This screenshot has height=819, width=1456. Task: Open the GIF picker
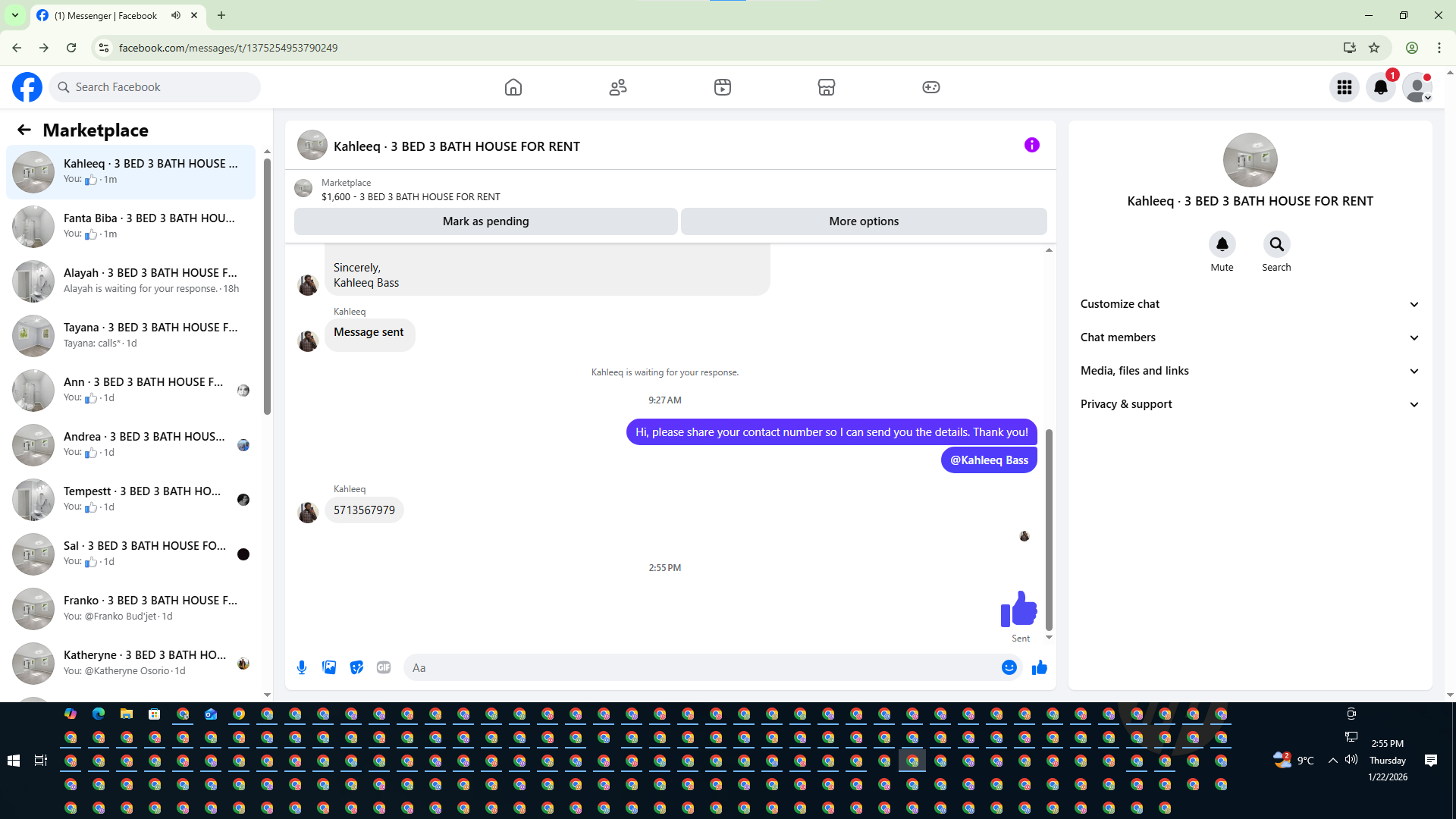384,667
